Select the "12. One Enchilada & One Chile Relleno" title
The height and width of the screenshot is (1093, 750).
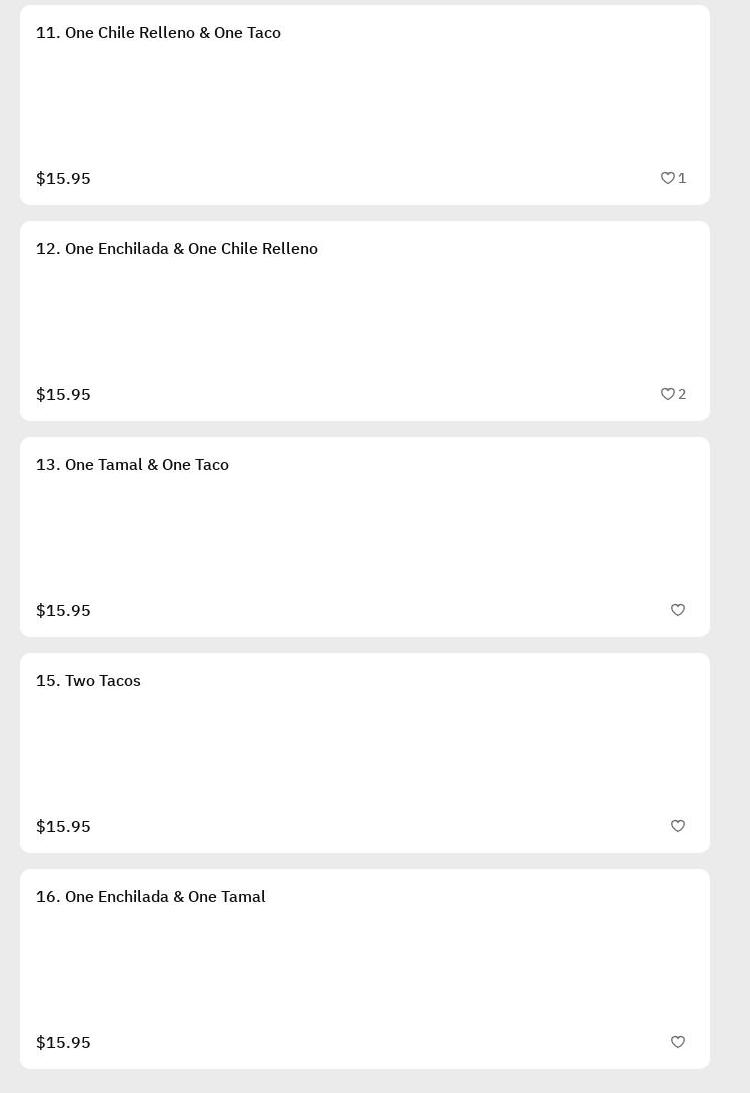177,249
